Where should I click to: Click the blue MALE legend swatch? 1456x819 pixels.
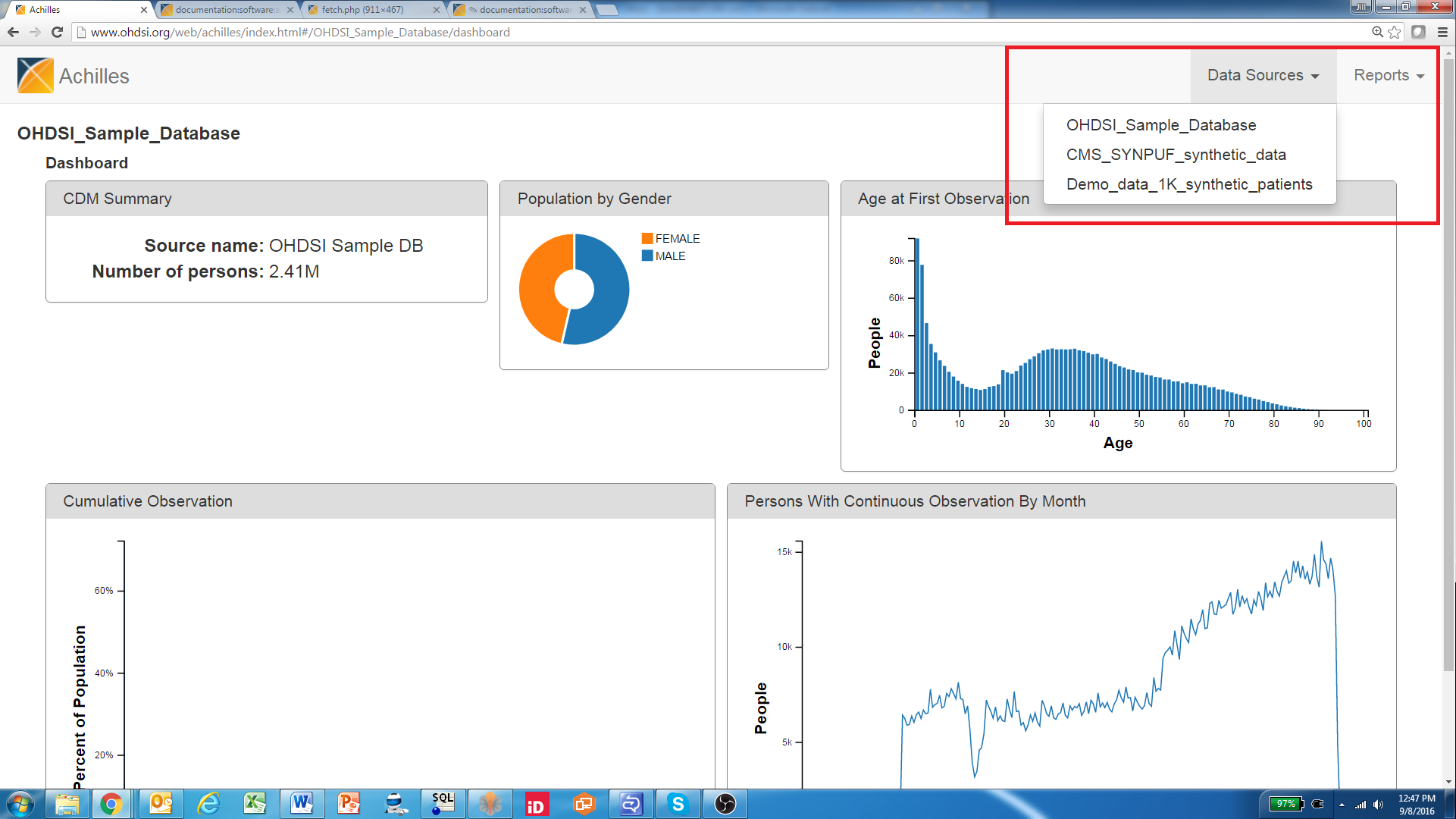647,256
